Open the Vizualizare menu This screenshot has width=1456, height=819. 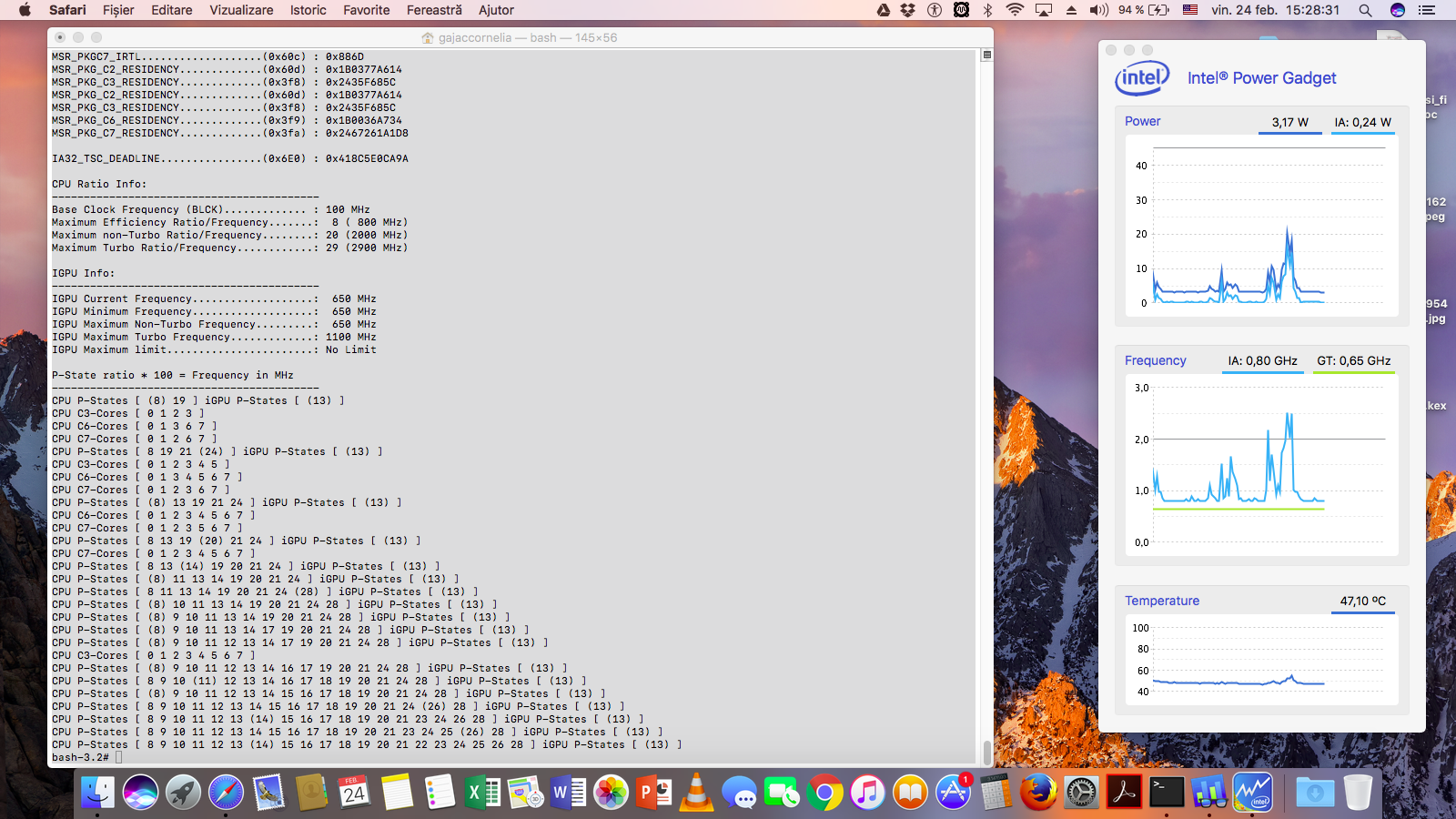[241, 10]
